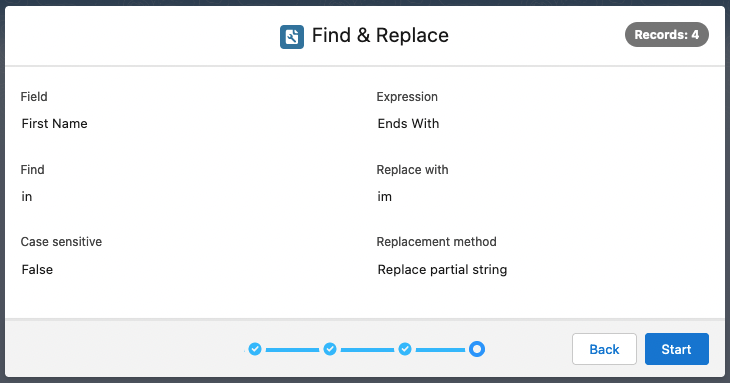
Task: Click the Start button
Action: (676, 349)
